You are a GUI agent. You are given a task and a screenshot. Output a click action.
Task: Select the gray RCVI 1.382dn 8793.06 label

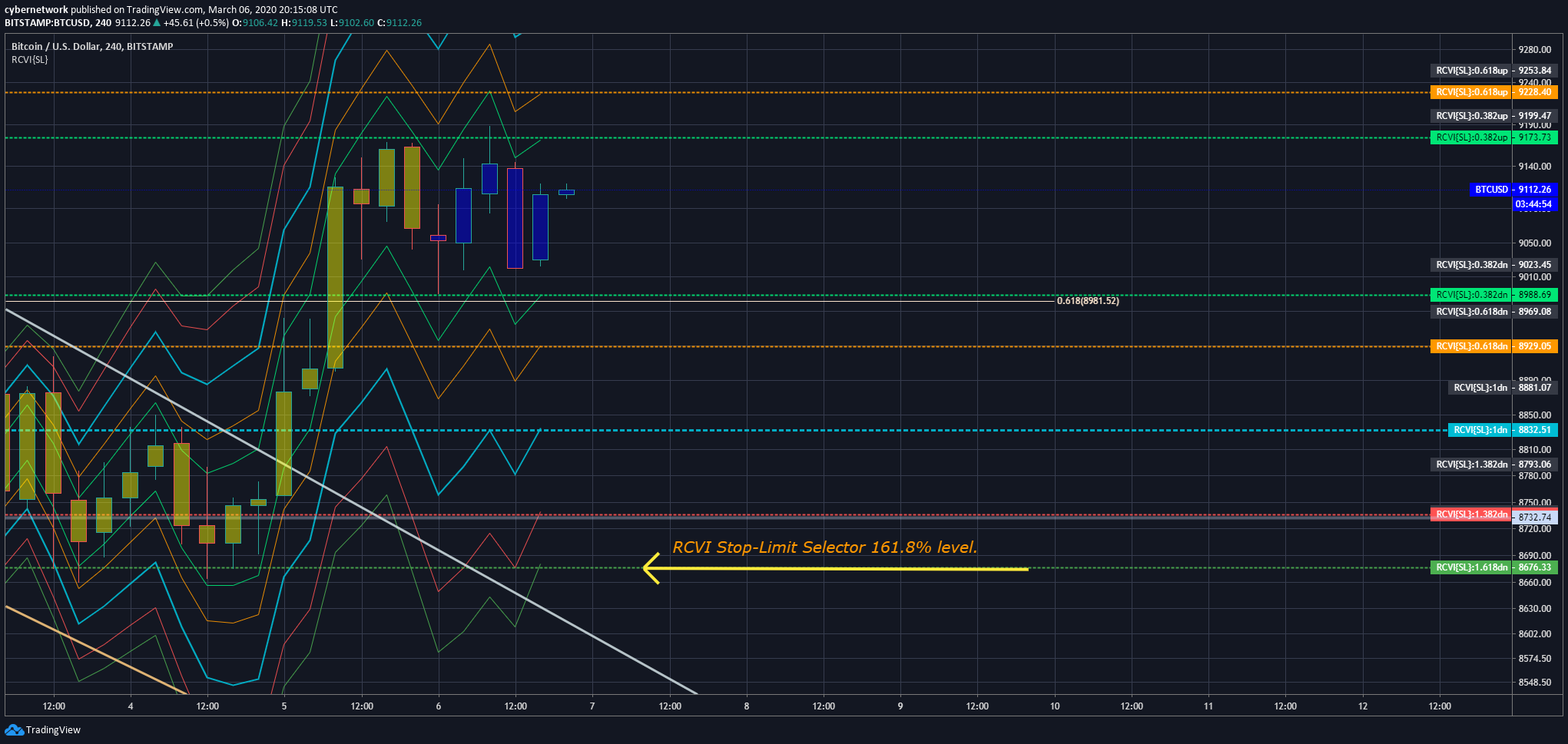pos(1493,465)
